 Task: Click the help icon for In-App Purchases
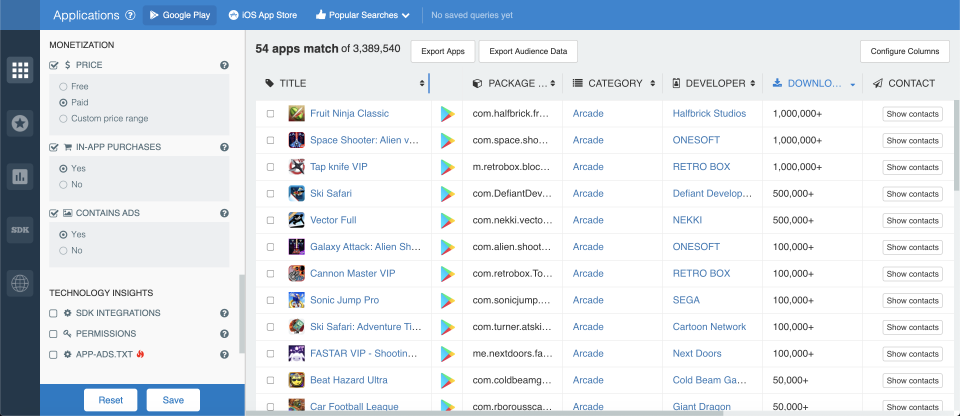pos(224,147)
